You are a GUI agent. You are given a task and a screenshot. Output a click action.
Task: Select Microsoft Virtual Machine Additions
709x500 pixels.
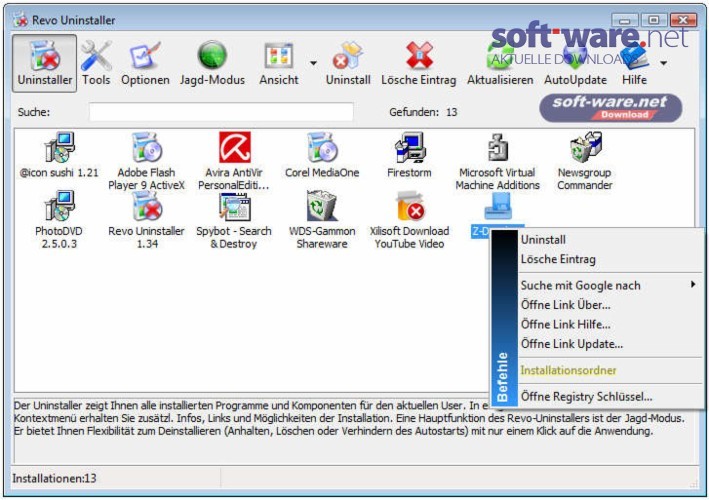[497, 161]
